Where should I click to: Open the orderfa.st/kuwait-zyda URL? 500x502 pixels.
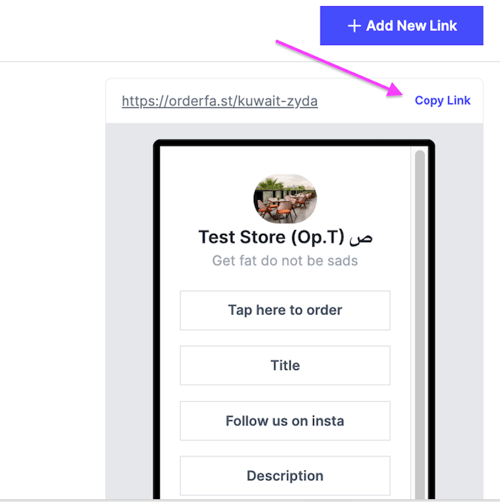pos(220,101)
